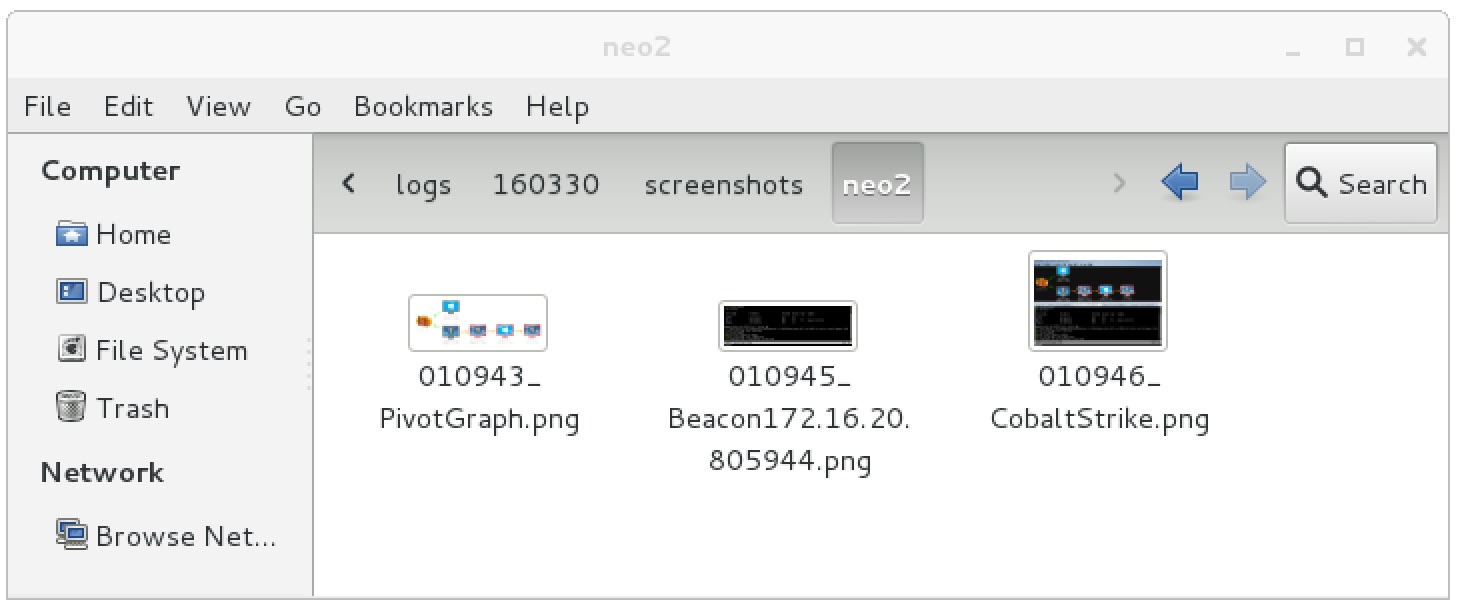The image size is (1458, 608).
Task: Open the Bookmarks menu
Action: coord(423,107)
